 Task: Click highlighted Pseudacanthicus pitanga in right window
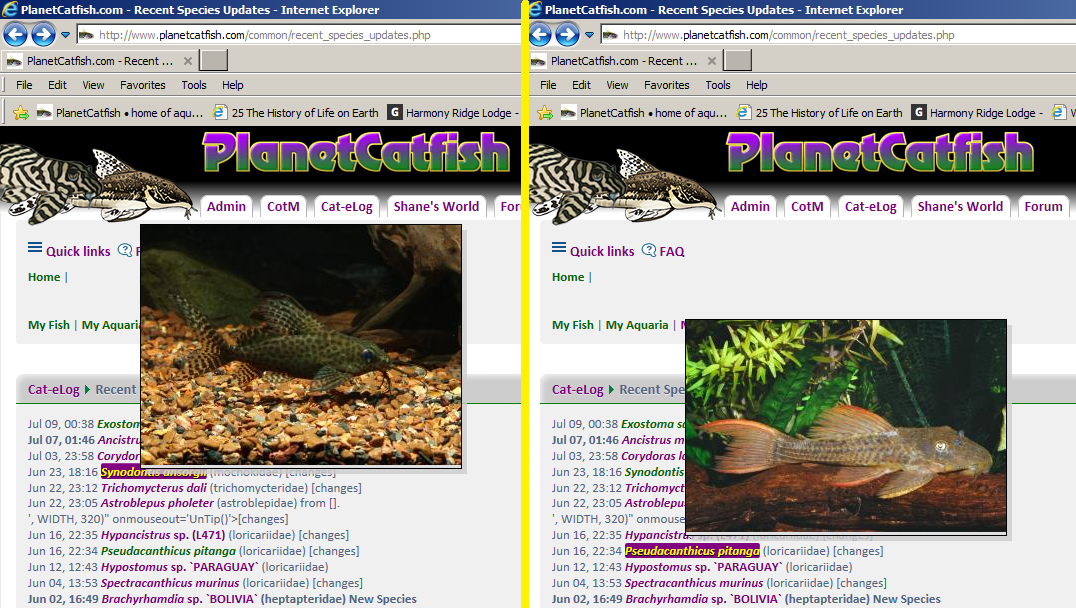(692, 551)
